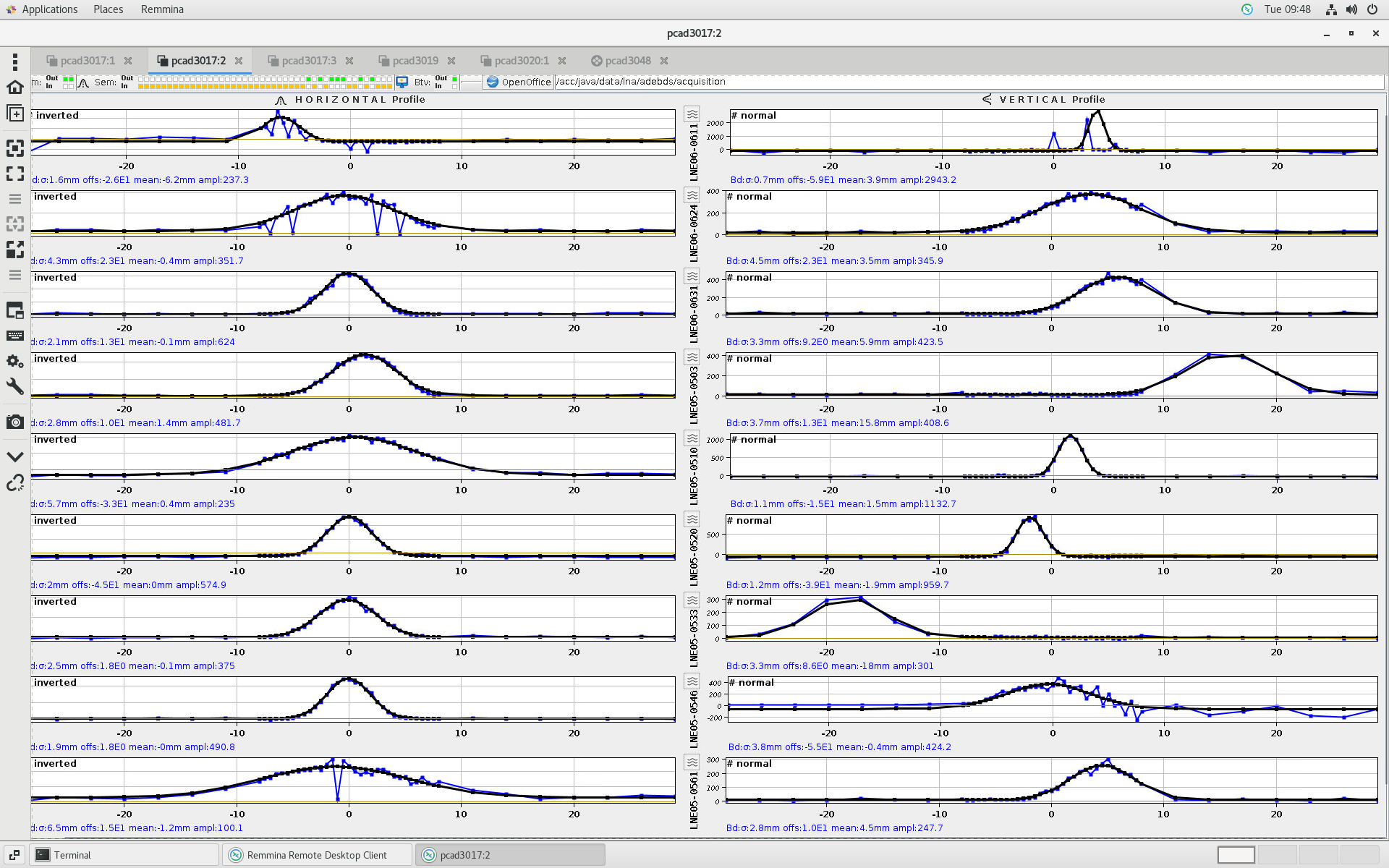Open Terminal from the bottom taskbar

72,855
